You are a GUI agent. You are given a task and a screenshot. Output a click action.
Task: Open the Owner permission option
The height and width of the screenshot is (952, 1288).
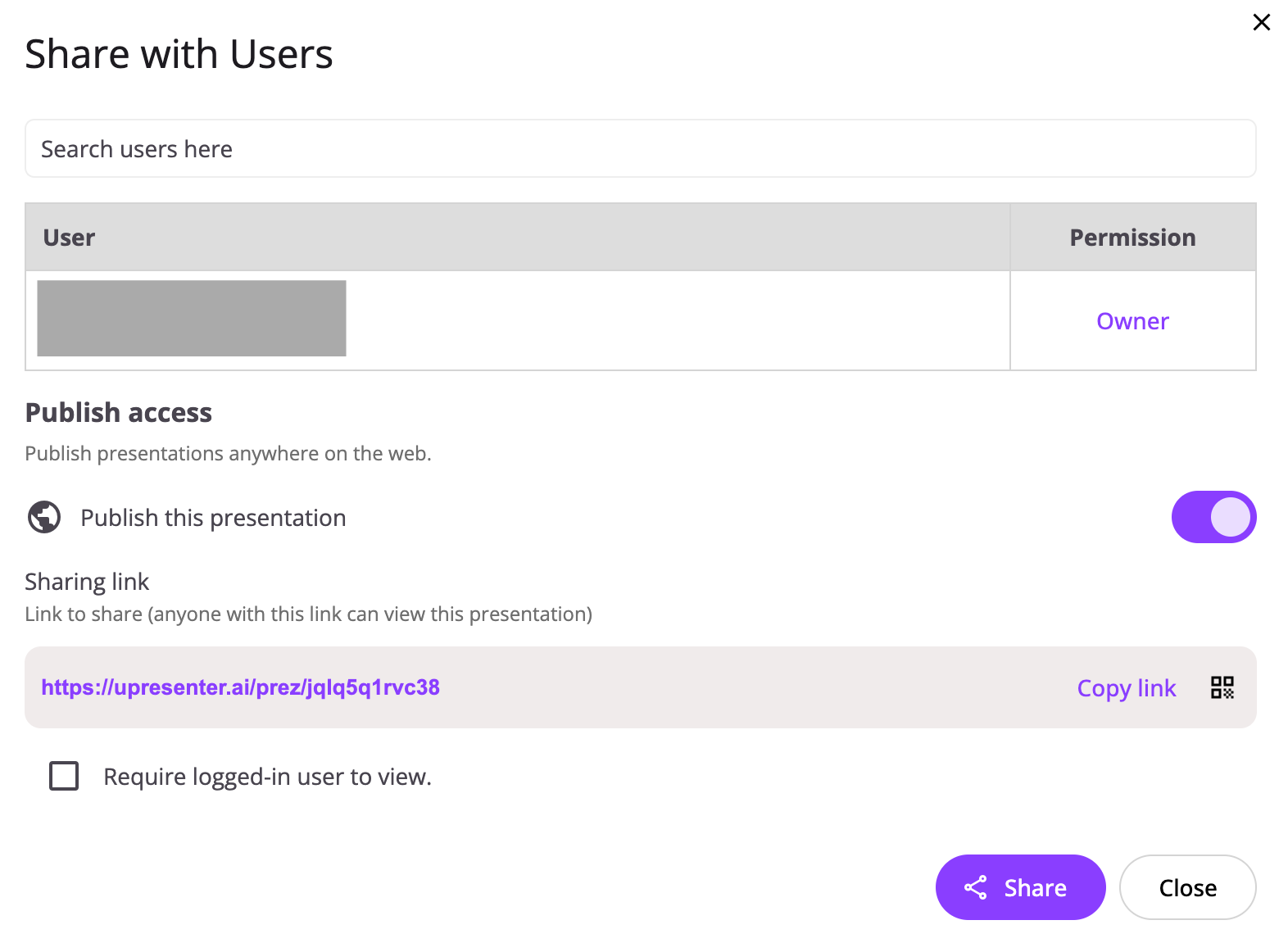click(1132, 321)
